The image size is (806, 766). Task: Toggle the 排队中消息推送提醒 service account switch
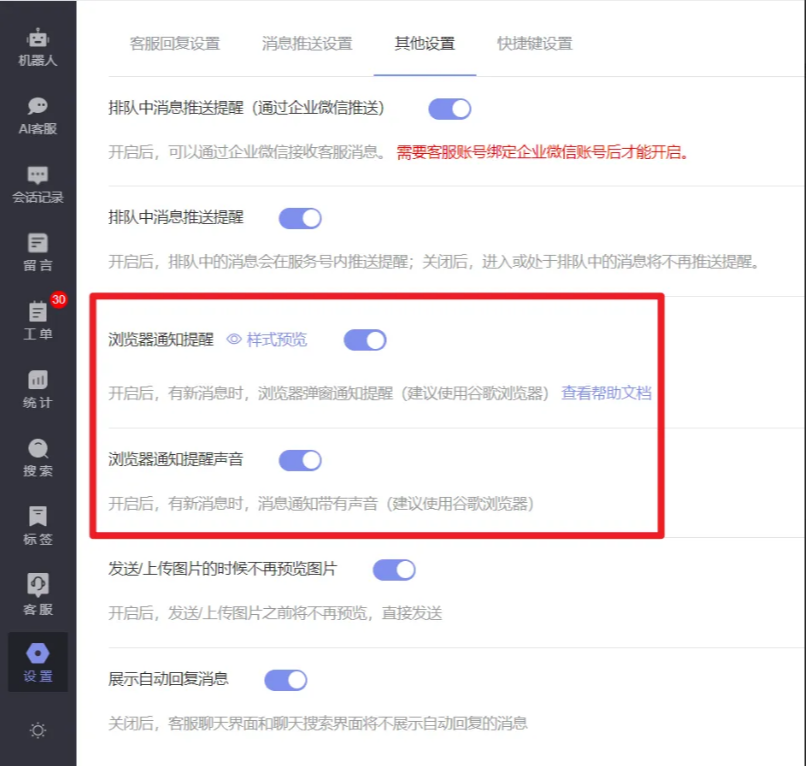[x=300, y=218]
